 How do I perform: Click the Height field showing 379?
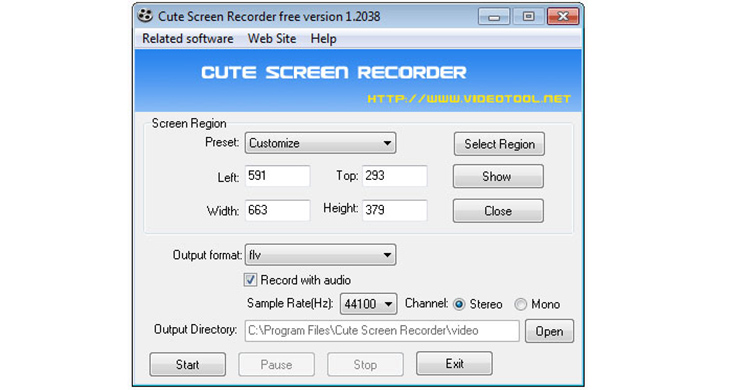point(395,210)
